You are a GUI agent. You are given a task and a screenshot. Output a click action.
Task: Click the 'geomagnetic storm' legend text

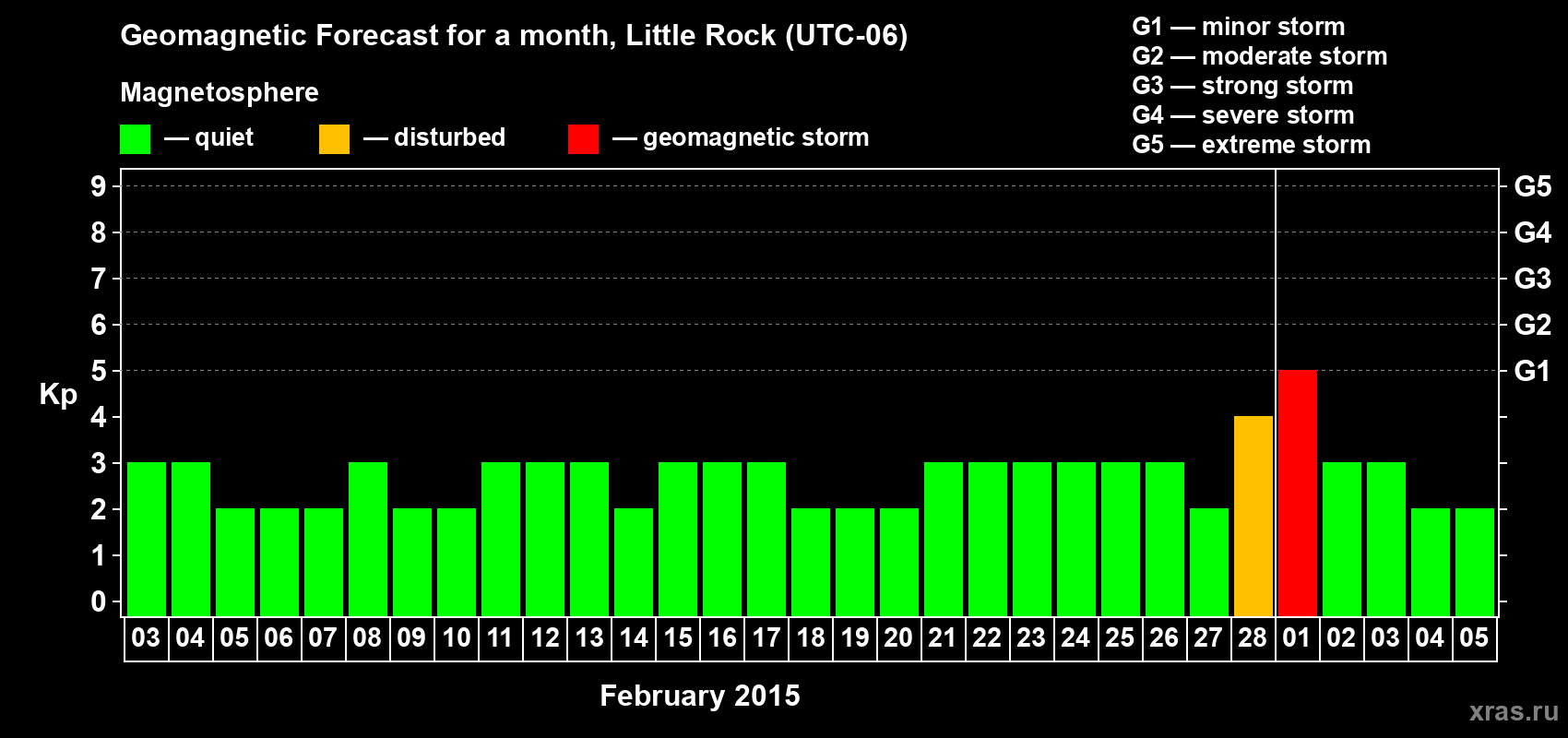755,138
